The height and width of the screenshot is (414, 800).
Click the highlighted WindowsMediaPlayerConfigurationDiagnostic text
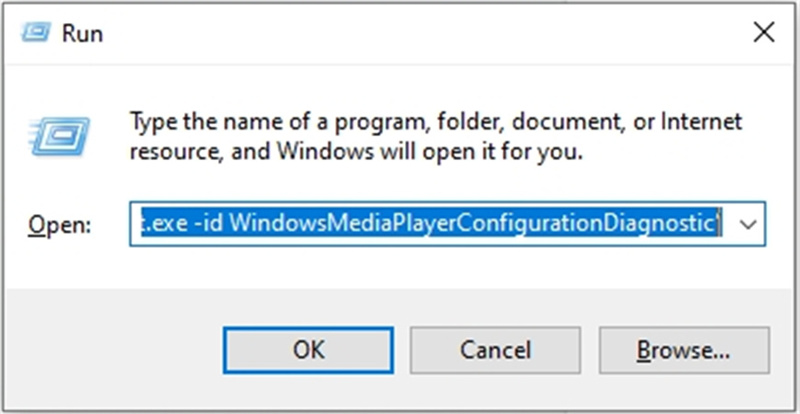[470, 225]
